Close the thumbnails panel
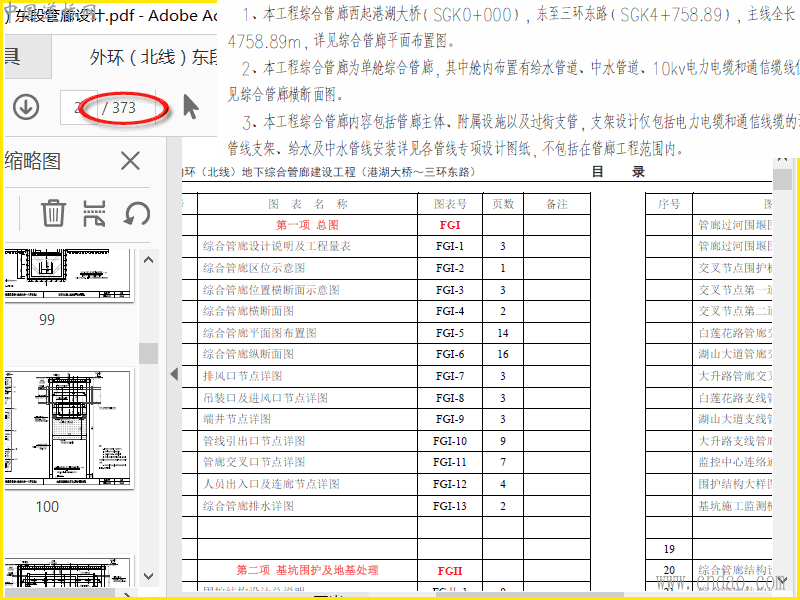The image size is (800, 600). click(130, 161)
